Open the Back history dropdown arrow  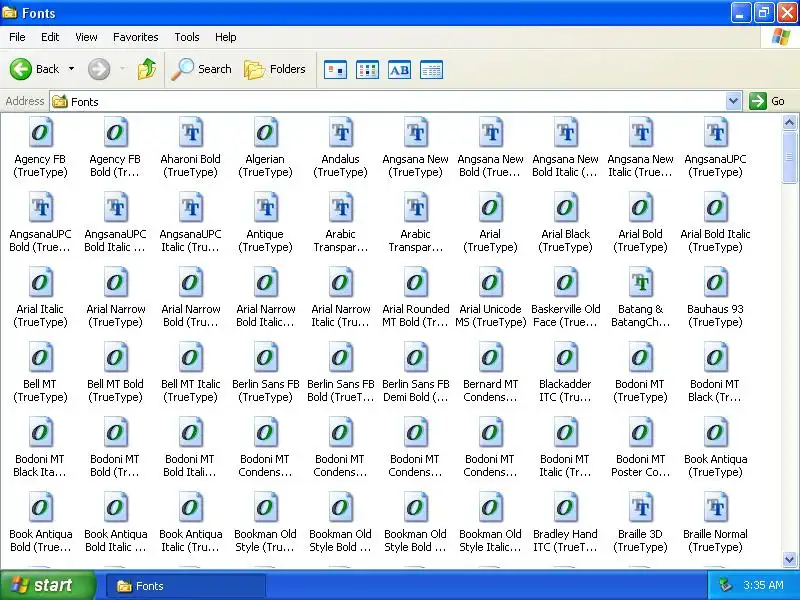(71, 69)
